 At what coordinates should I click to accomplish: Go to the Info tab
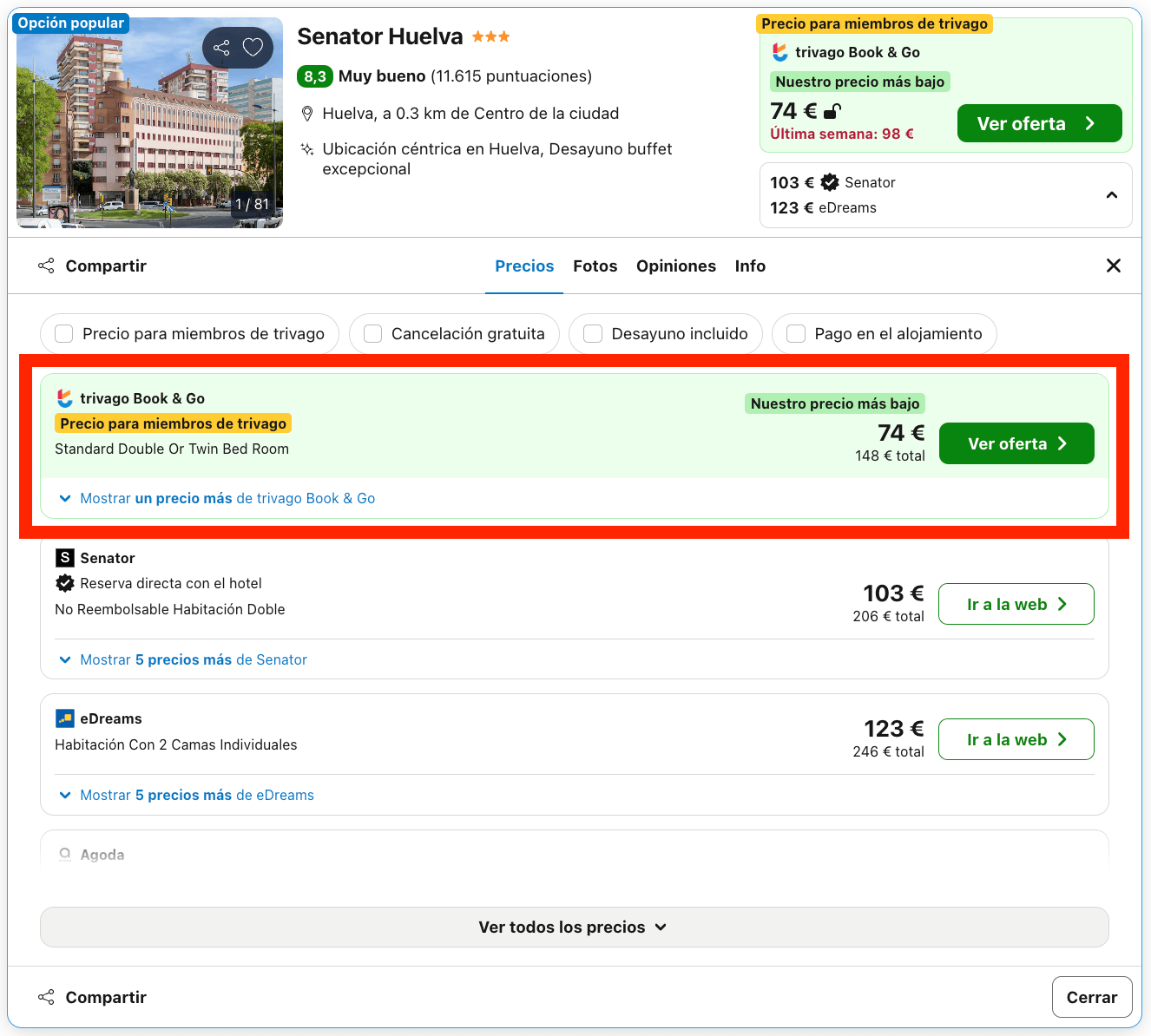coord(750,266)
